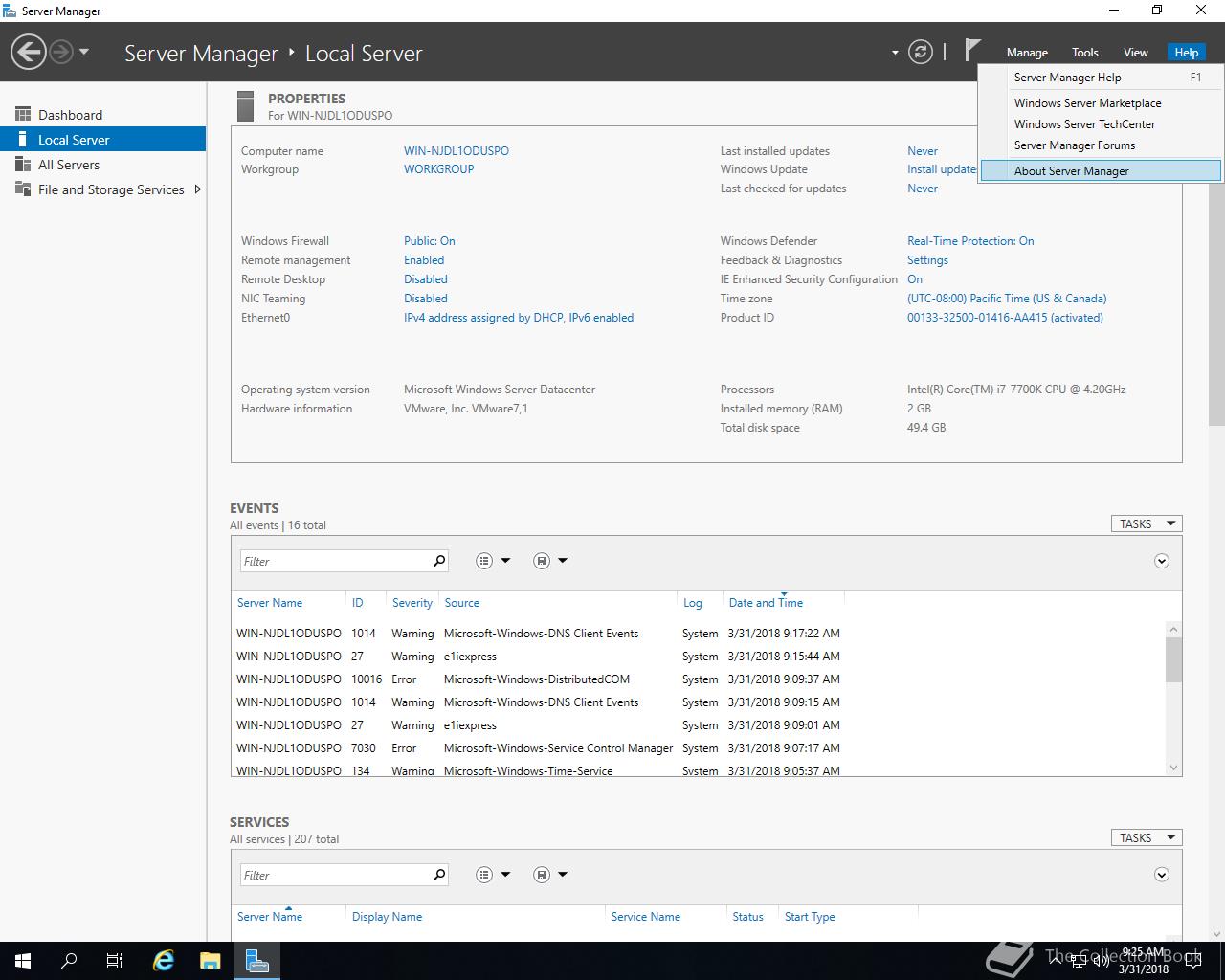This screenshot has height=980, width=1225.
Task: Click the back navigation arrow
Action: [x=29, y=52]
